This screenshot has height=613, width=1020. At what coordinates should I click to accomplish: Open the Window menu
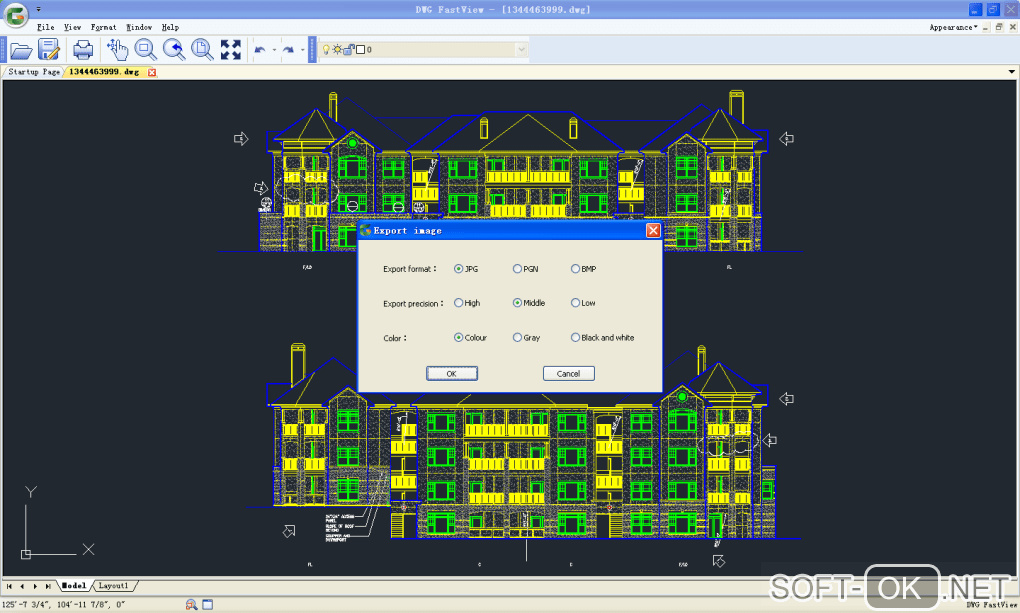tap(139, 27)
